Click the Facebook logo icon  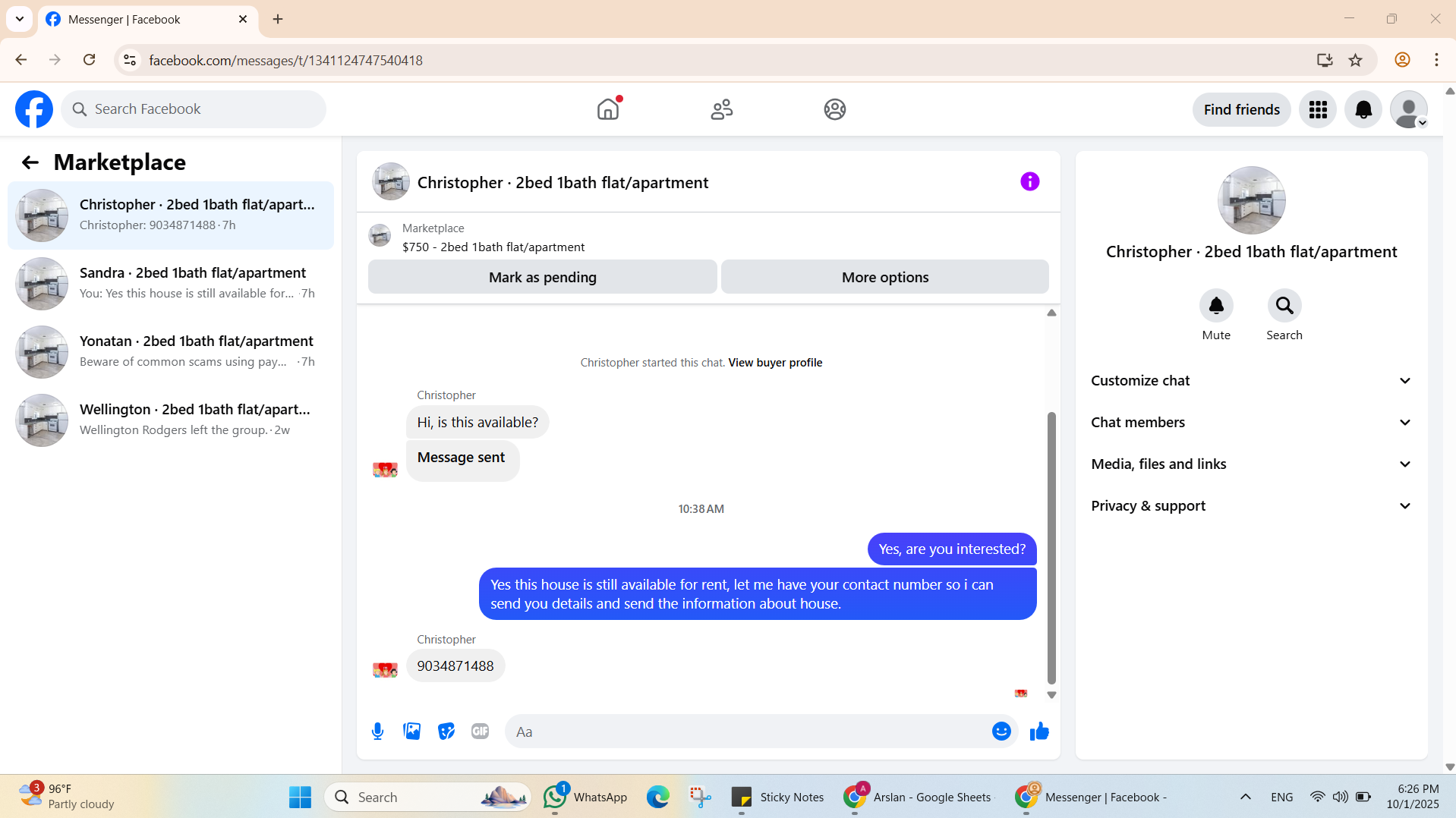point(34,109)
